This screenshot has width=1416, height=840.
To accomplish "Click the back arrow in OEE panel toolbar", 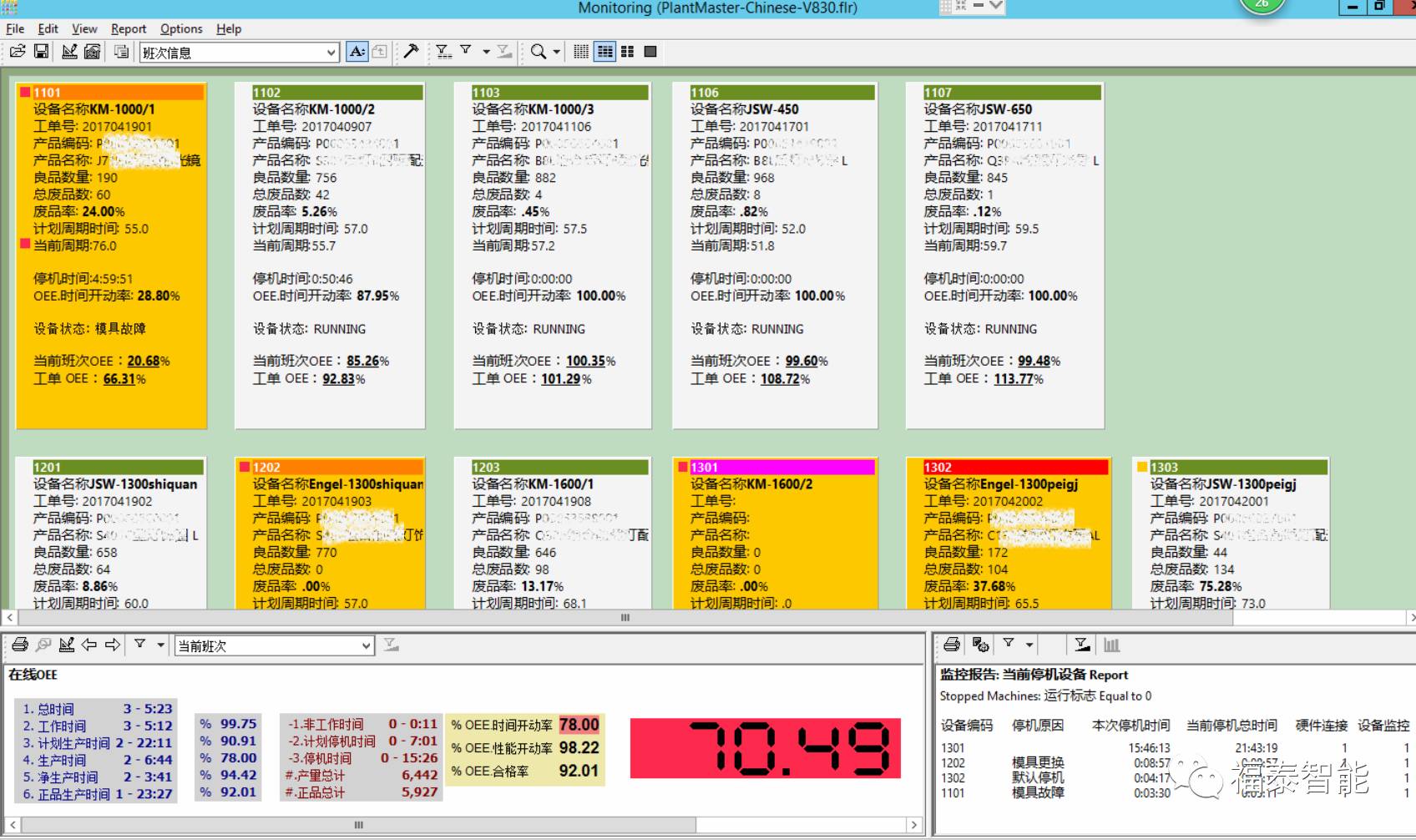I will (89, 645).
